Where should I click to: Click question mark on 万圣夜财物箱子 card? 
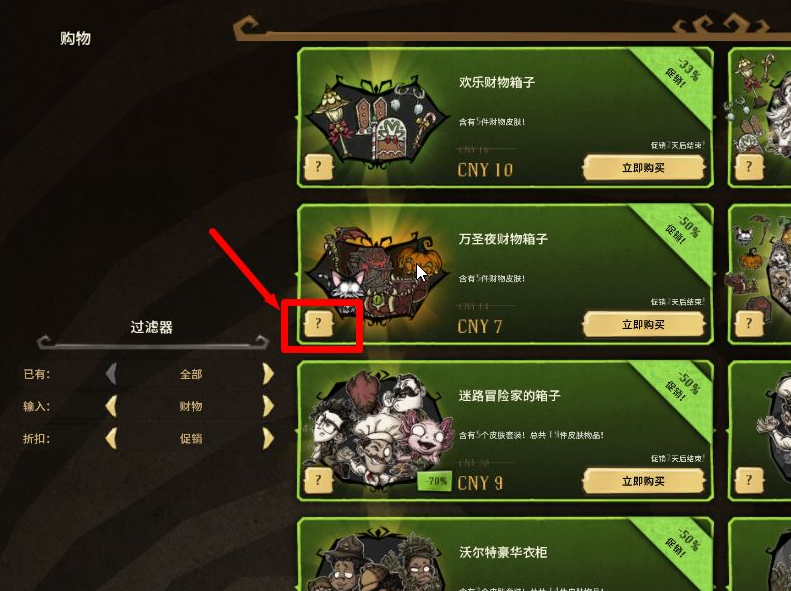(x=318, y=323)
